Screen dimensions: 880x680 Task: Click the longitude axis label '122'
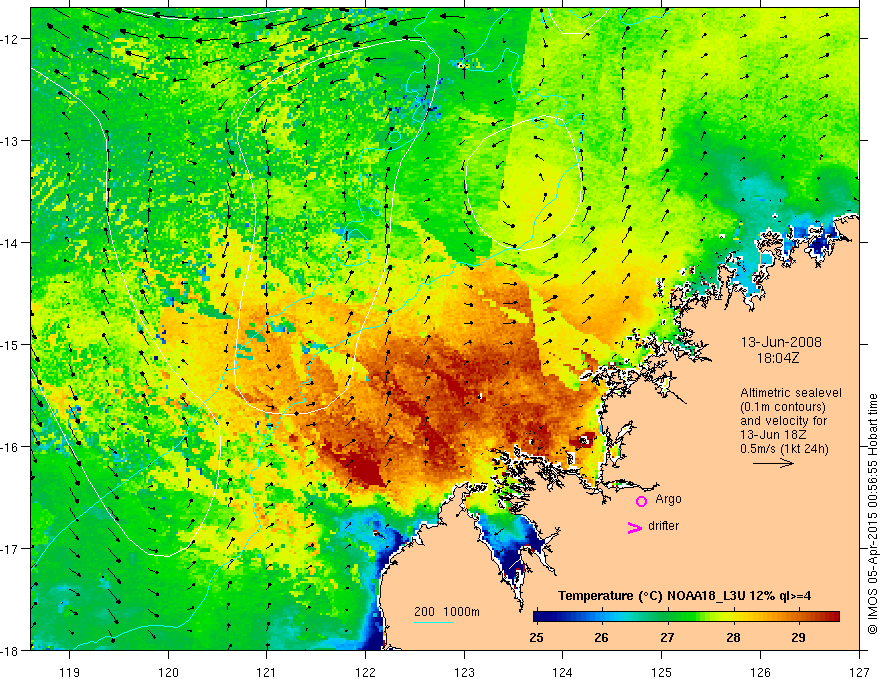[365, 672]
